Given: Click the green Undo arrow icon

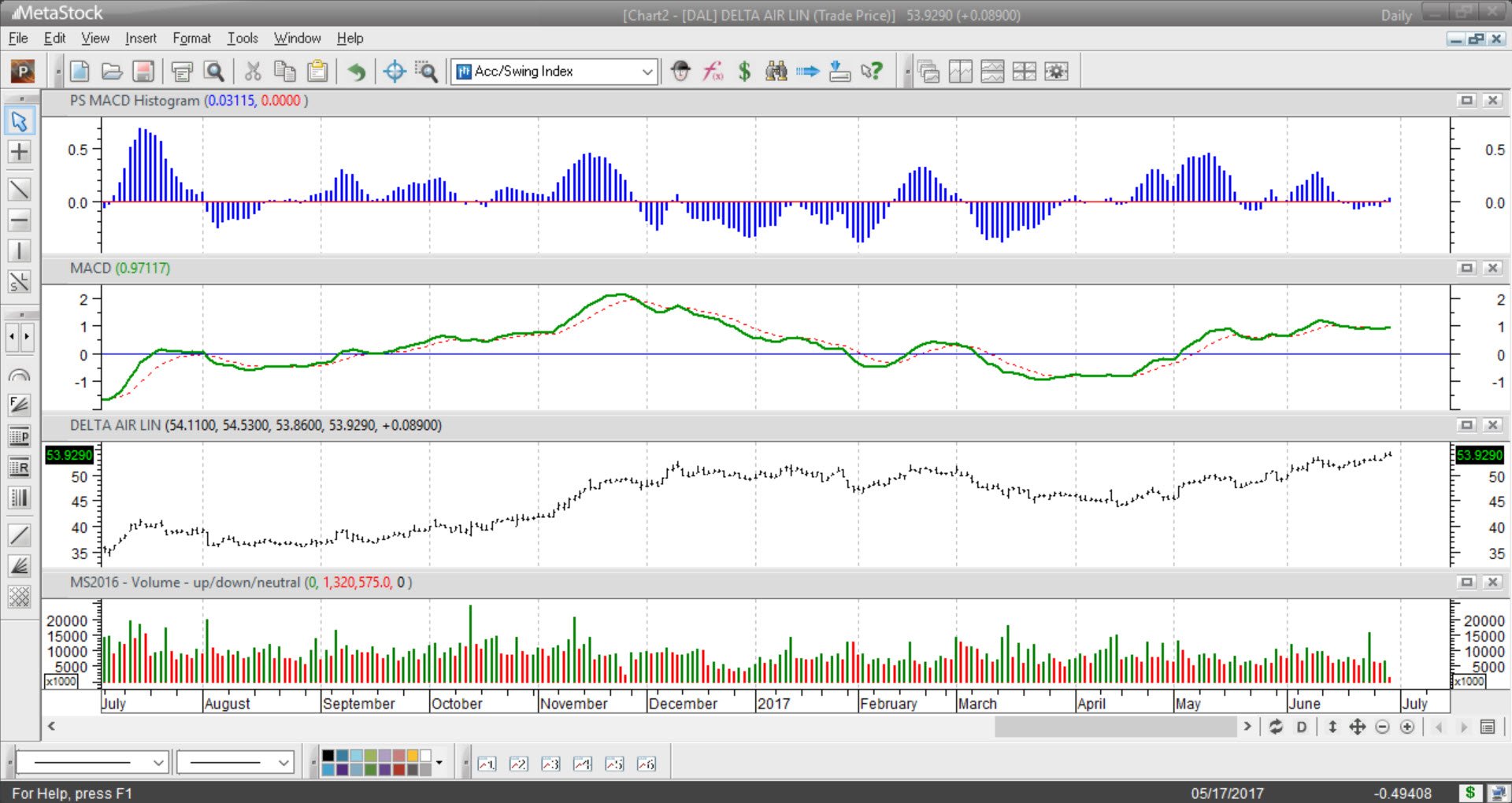Looking at the screenshot, I should 357,72.
